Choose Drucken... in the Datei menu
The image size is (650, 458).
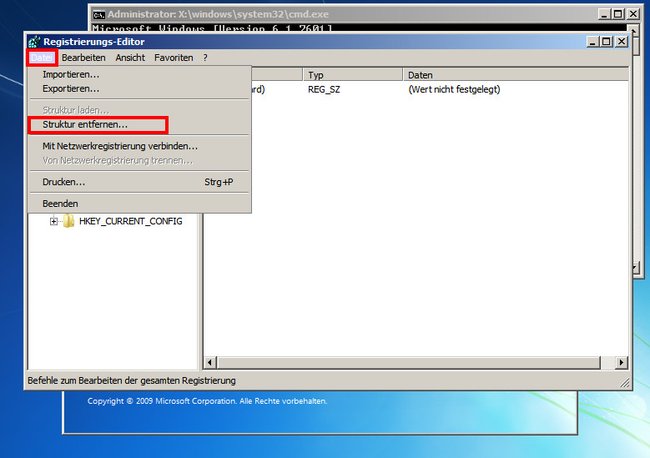(x=139, y=182)
